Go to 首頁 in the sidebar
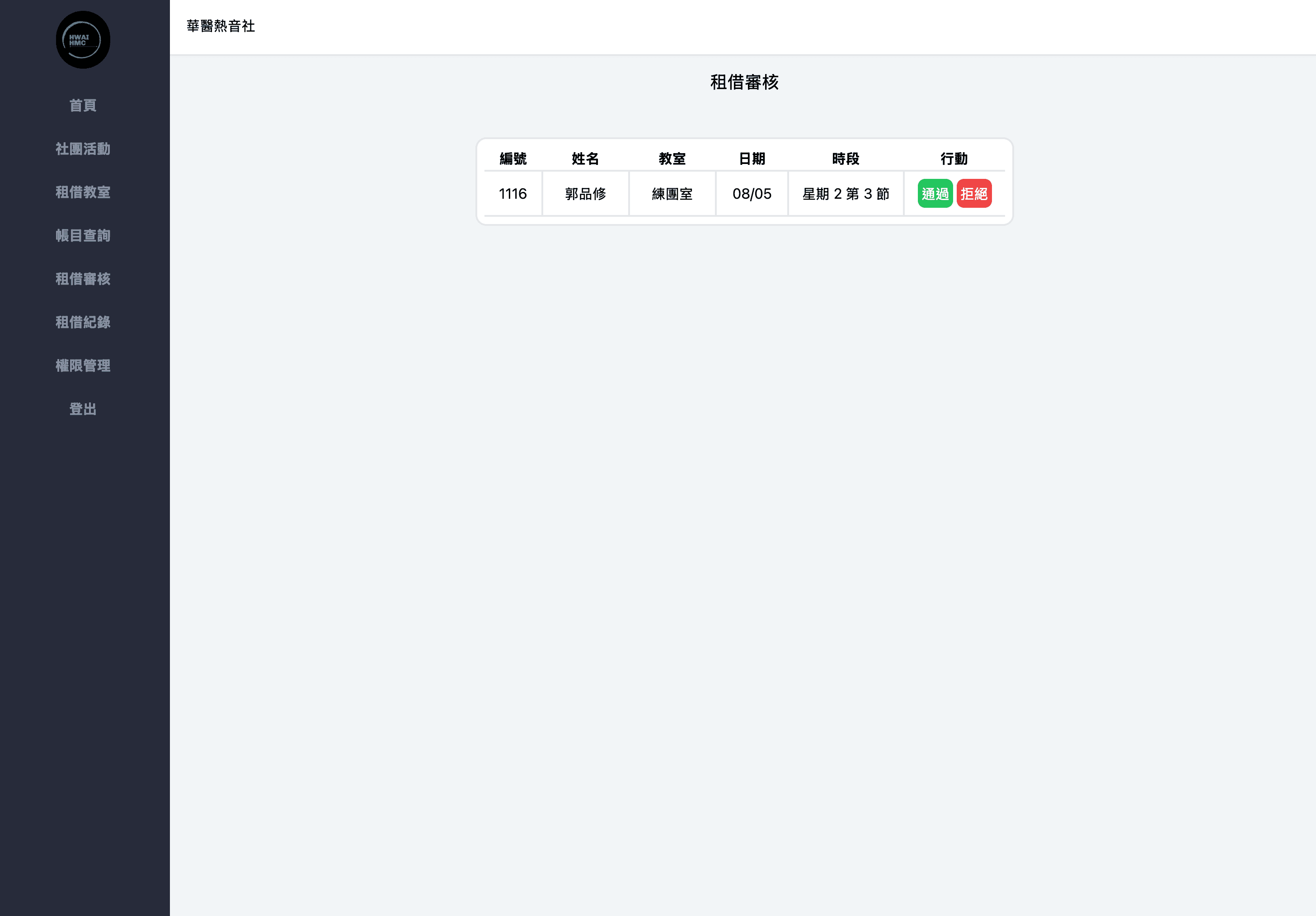This screenshot has height=916, width=1316. coord(83,105)
